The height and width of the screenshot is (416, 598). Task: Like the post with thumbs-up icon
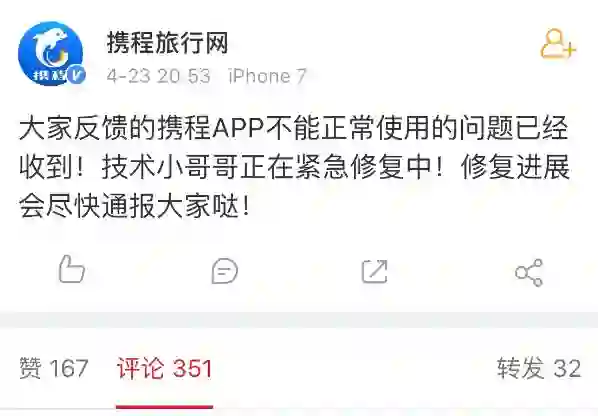pos(72,269)
